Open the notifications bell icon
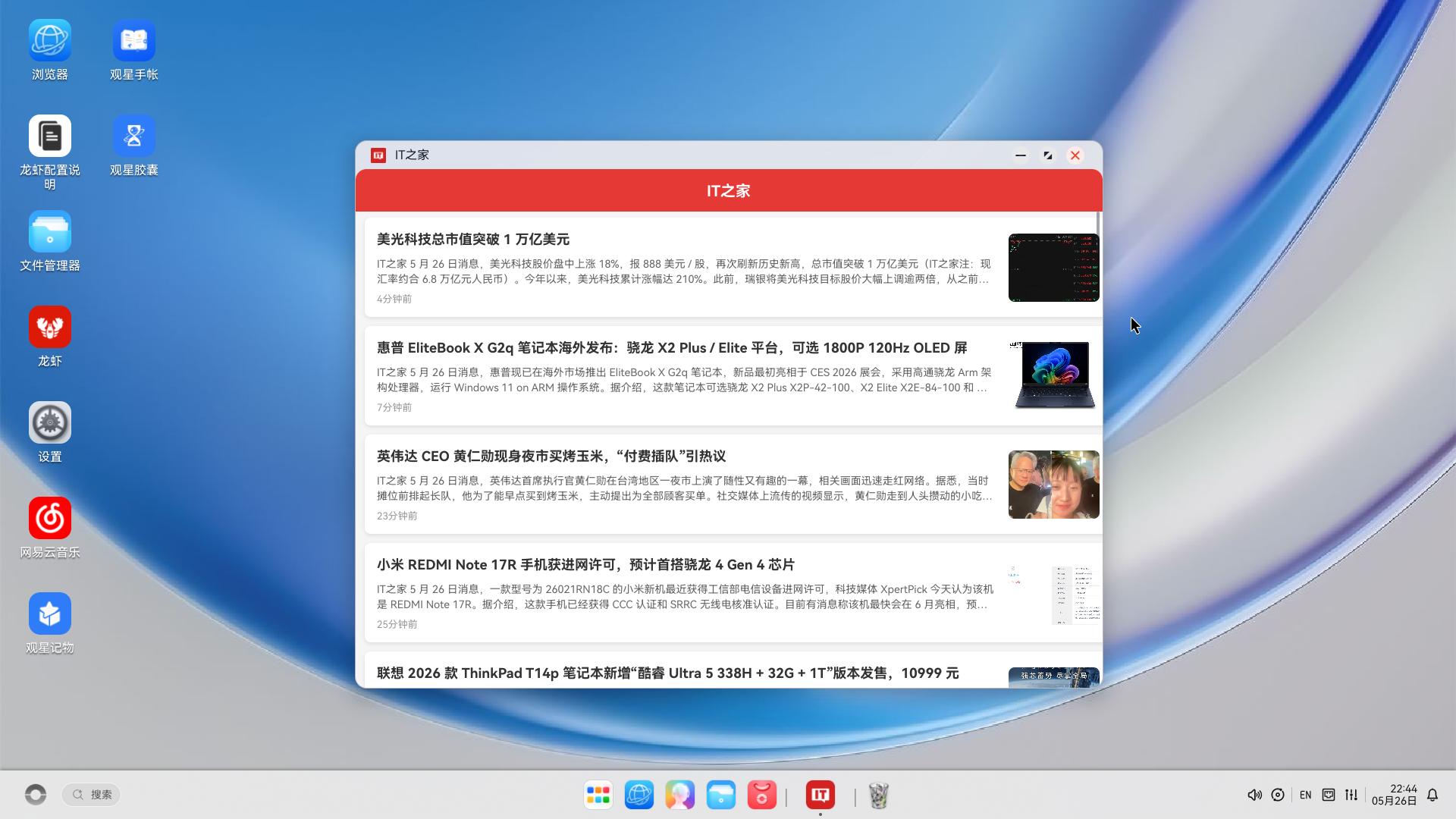Image resolution: width=1456 pixels, height=819 pixels. (1432, 795)
